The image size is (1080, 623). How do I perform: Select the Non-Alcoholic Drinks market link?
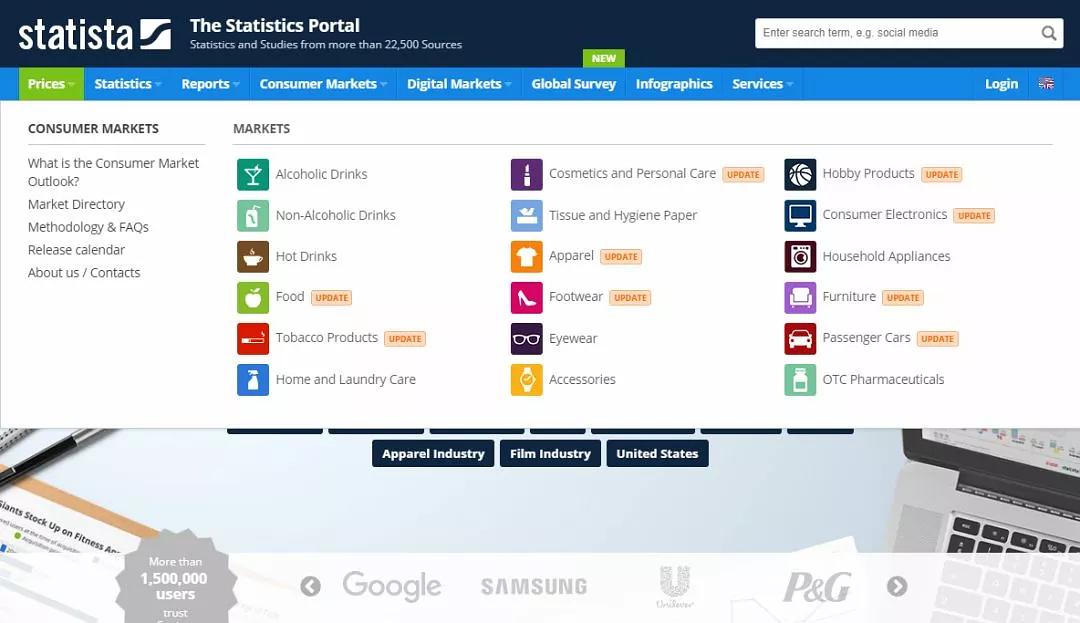click(x=335, y=215)
